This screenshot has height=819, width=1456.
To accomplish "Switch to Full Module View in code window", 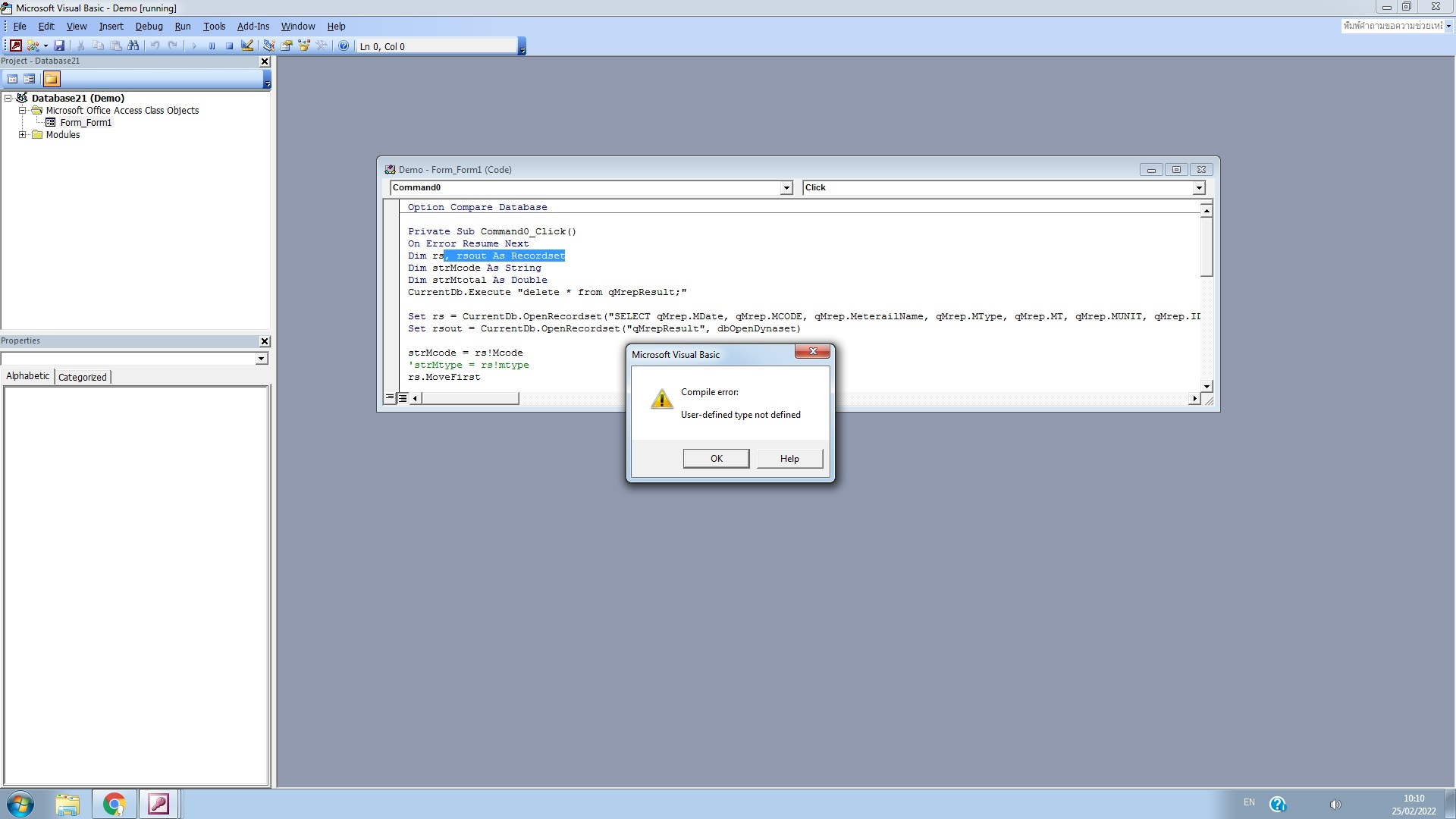I will 403,397.
